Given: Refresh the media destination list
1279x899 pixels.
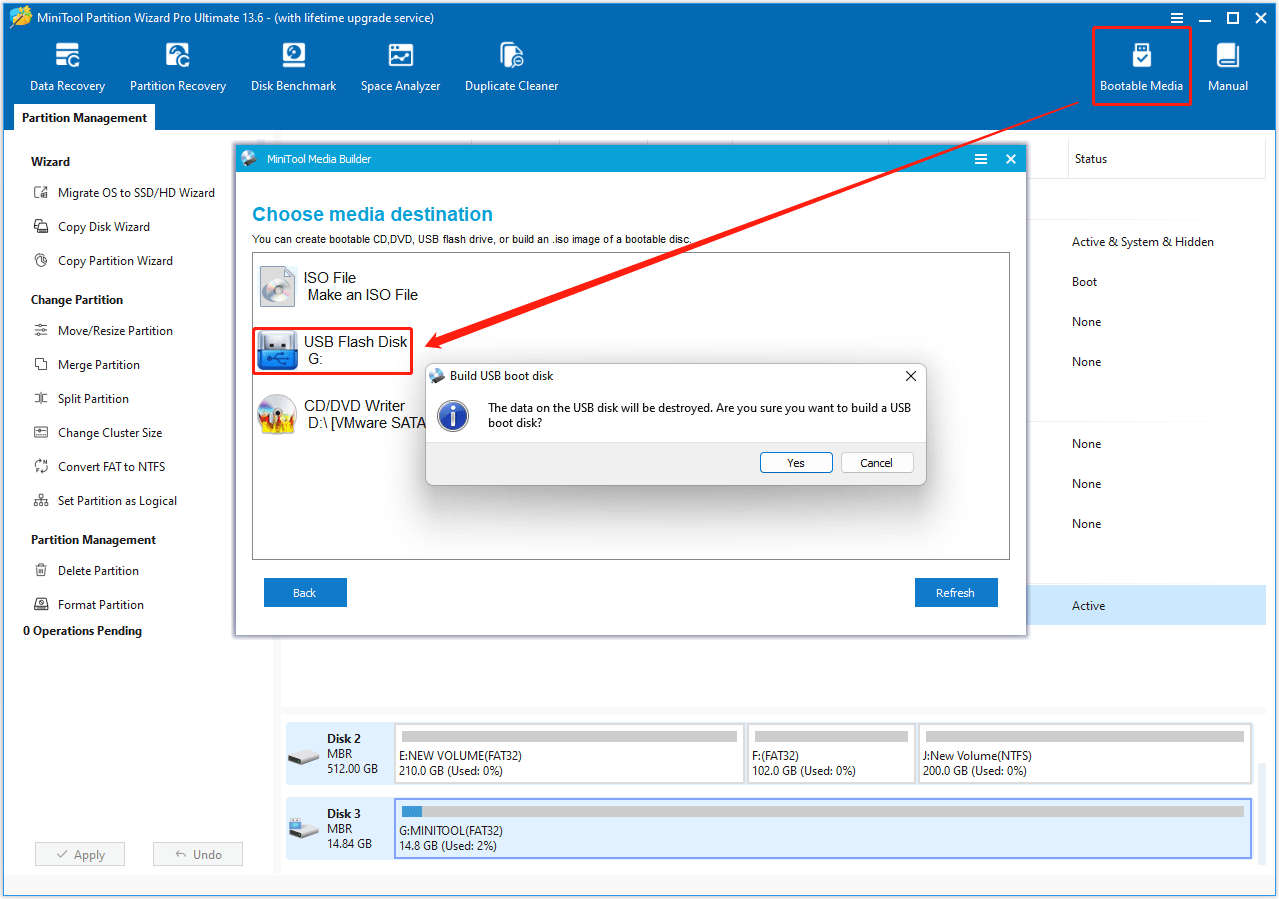Looking at the screenshot, I should point(955,593).
